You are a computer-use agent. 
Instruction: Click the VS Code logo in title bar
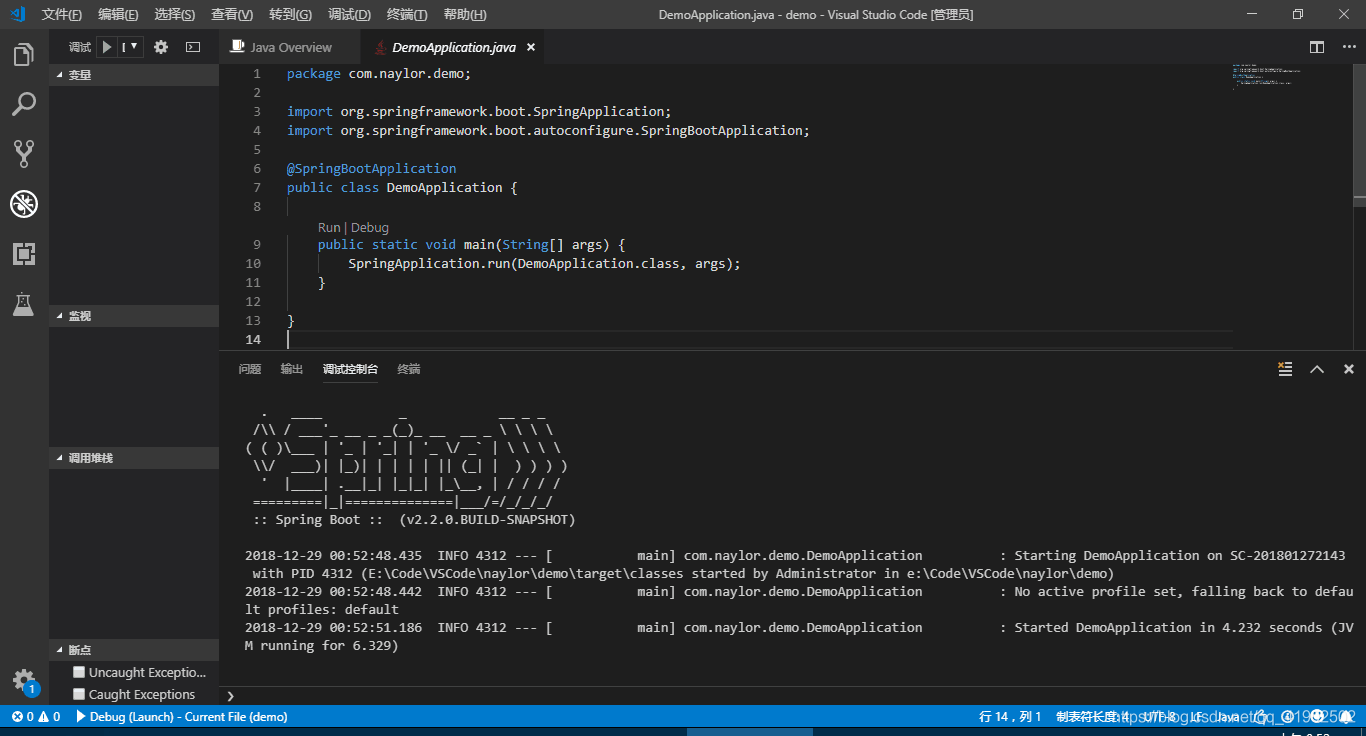pos(18,14)
